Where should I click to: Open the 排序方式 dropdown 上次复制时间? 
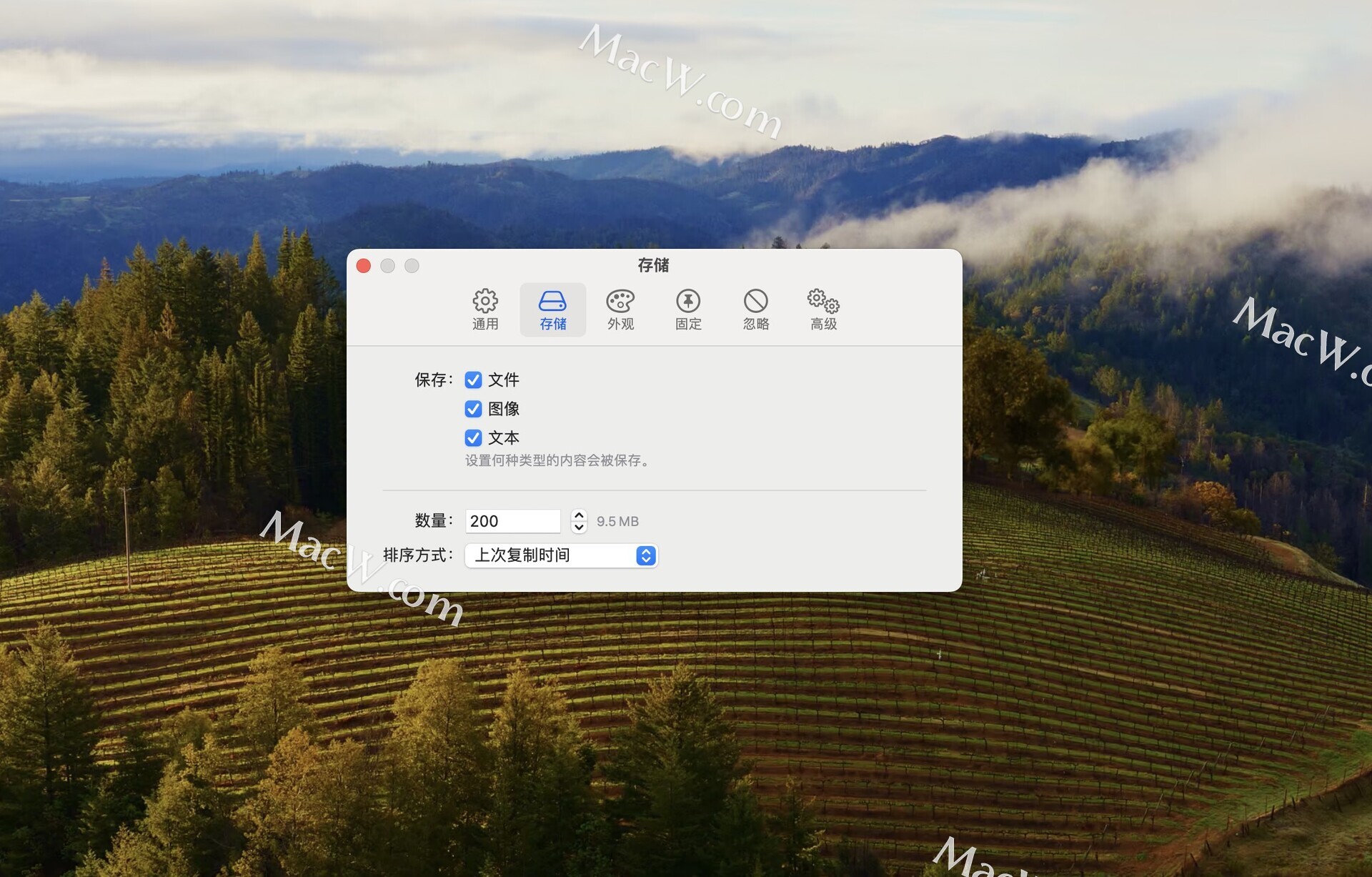pos(561,555)
